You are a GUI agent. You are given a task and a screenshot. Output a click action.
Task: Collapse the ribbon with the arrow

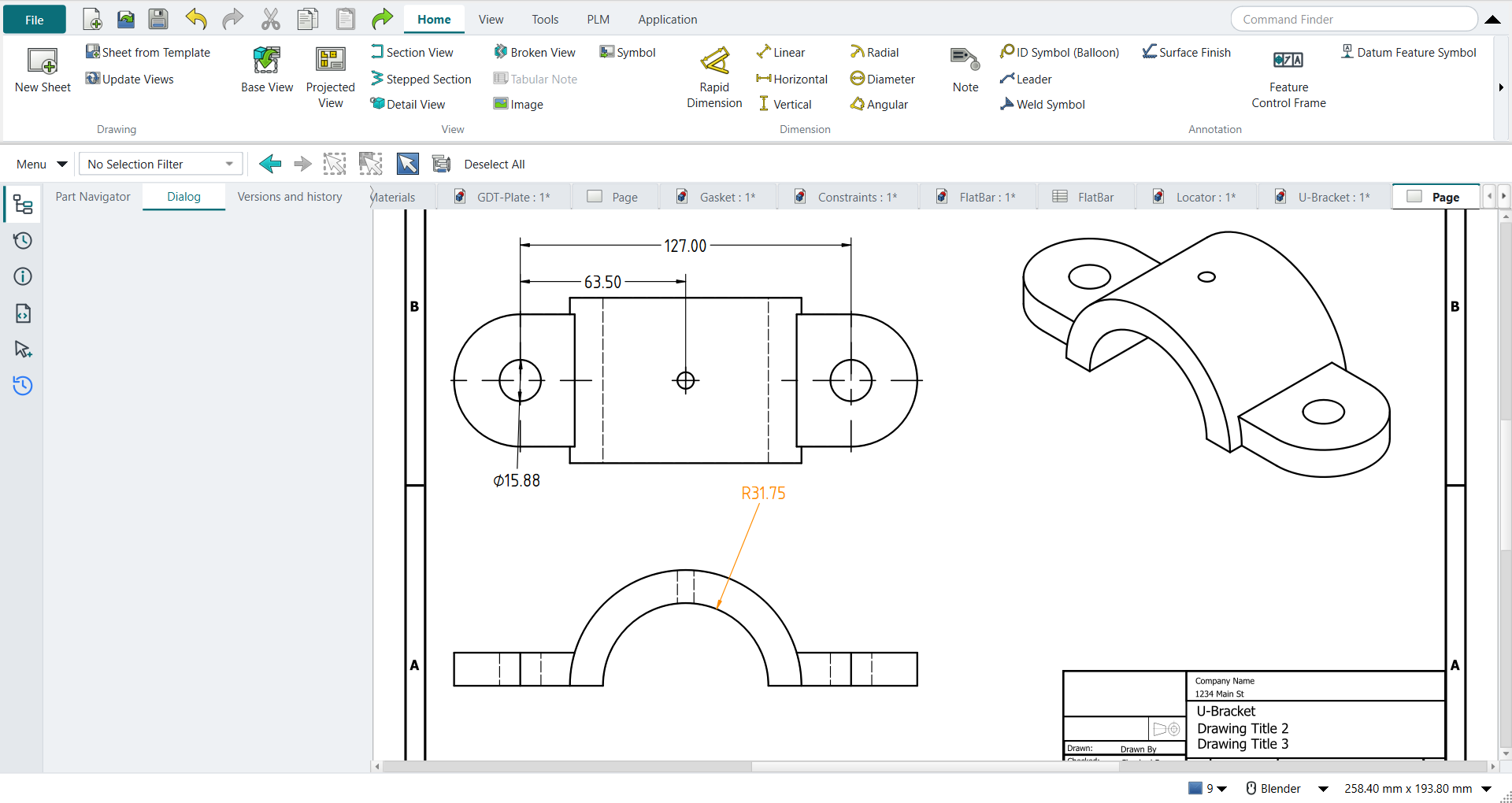1492,20
